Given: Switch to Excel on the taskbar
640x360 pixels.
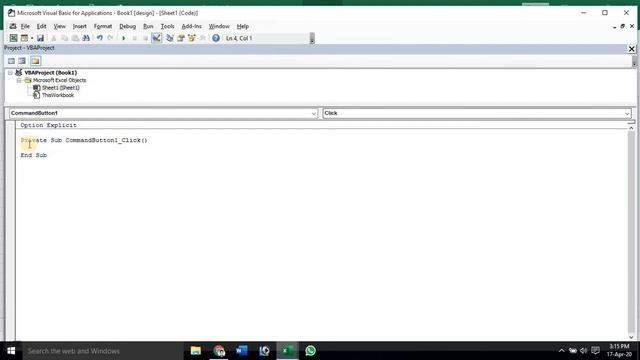Looking at the screenshot, I should [287, 351].
